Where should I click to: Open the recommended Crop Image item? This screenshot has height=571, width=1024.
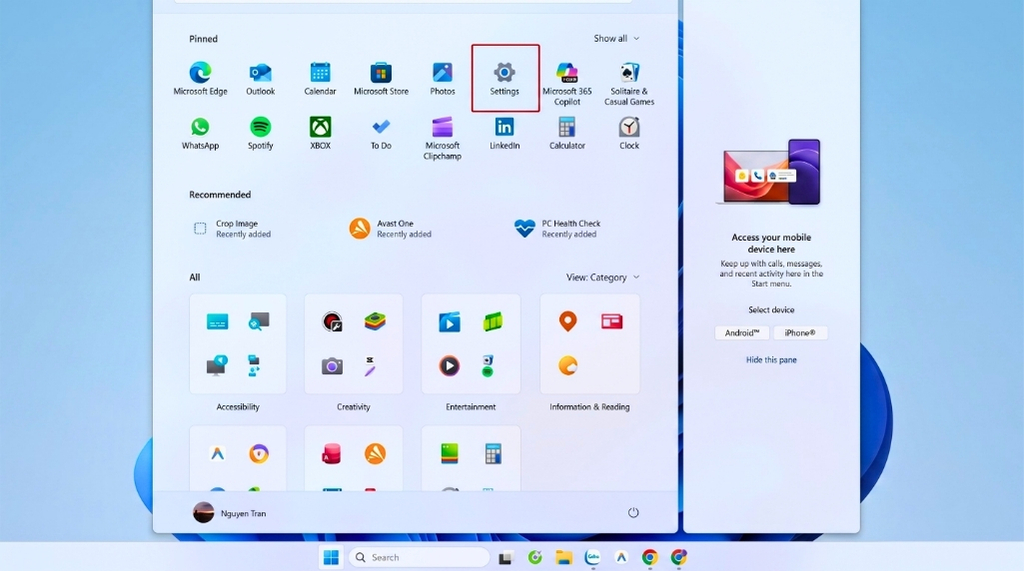[232, 229]
